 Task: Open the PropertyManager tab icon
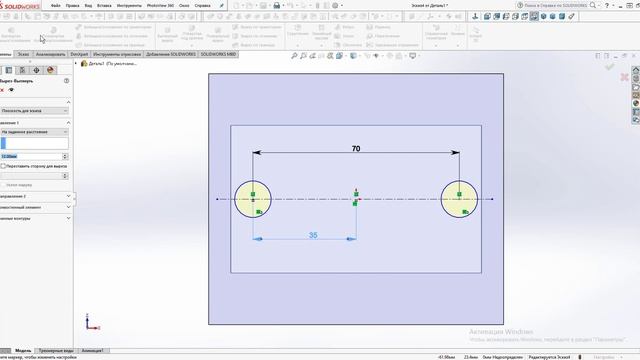pos(9,70)
